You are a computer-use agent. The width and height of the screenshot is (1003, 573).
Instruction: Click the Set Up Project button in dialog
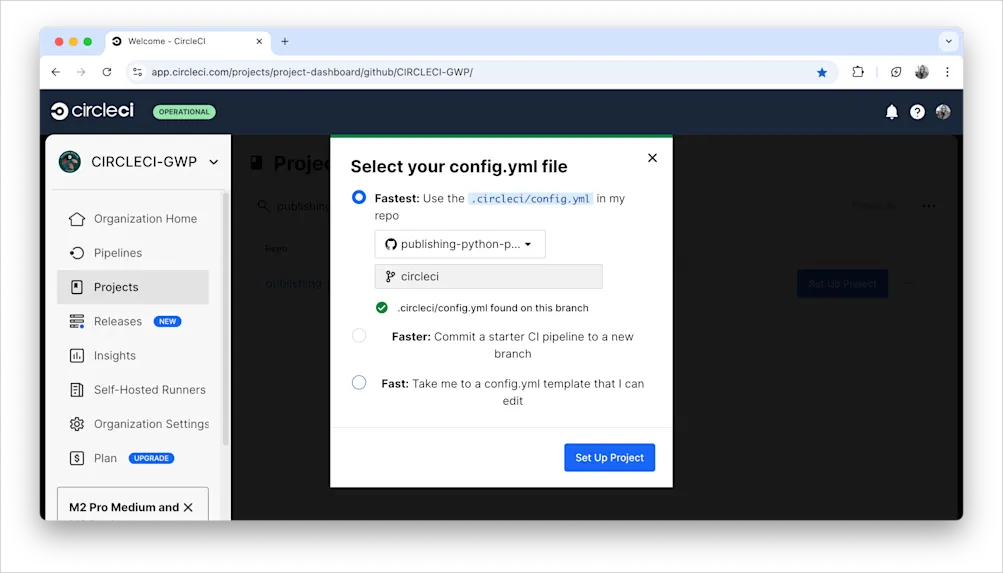pyautogui.click(x=609, y=457)
